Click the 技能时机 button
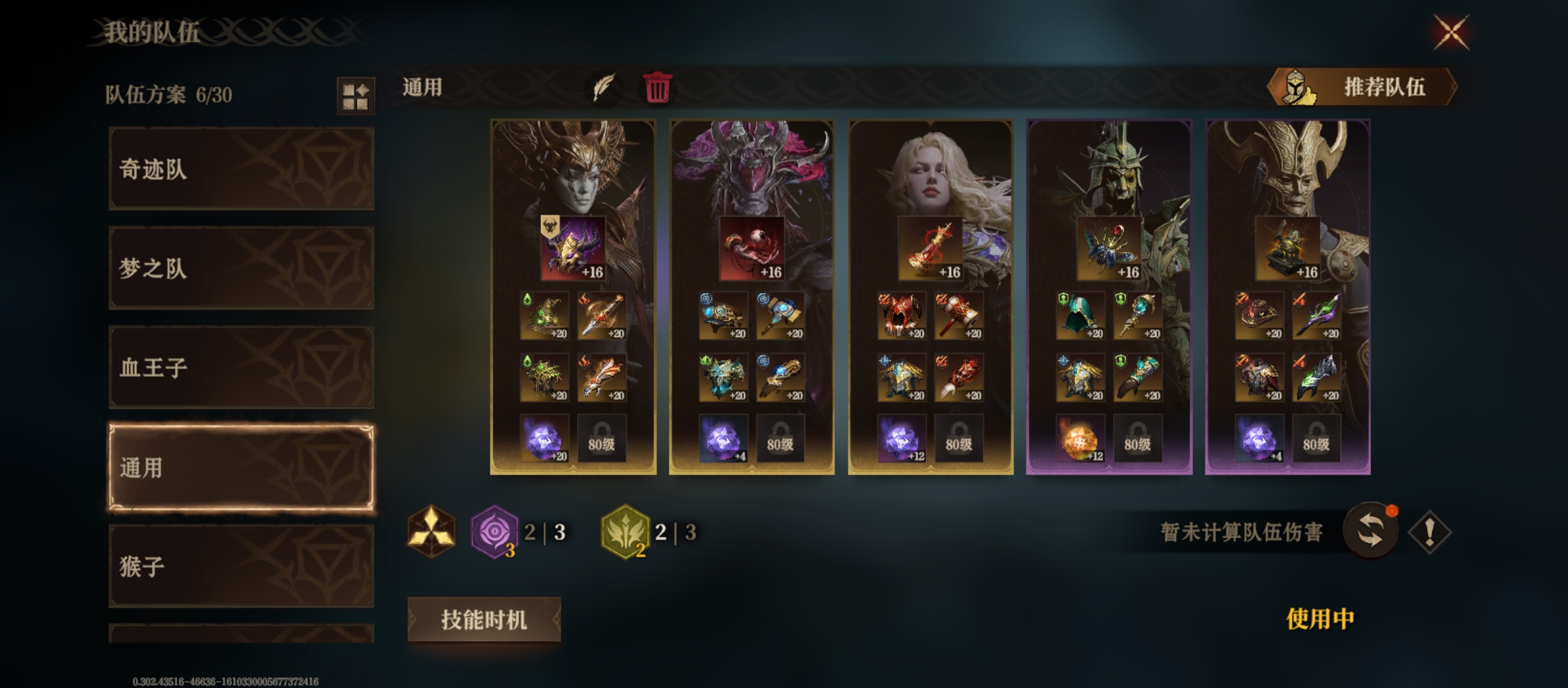1568x688 pixels. click(x=484, y=619)
